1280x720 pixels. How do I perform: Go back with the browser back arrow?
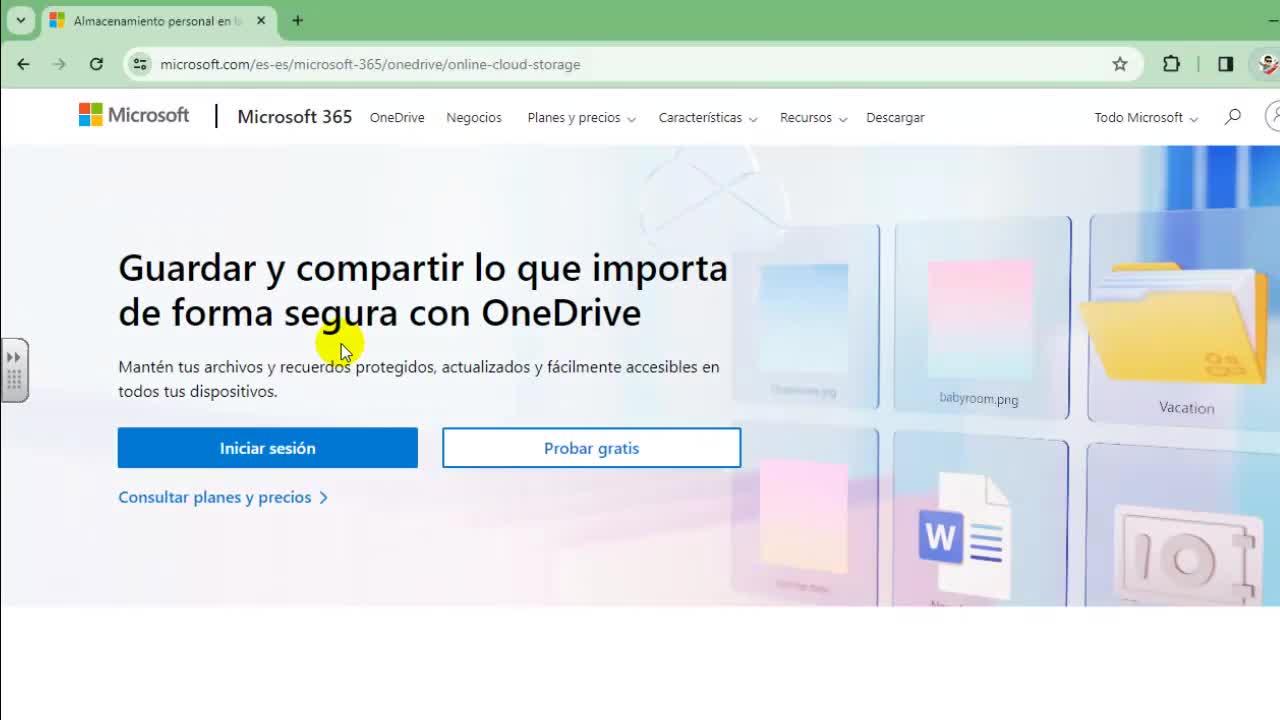click(23, 64)
